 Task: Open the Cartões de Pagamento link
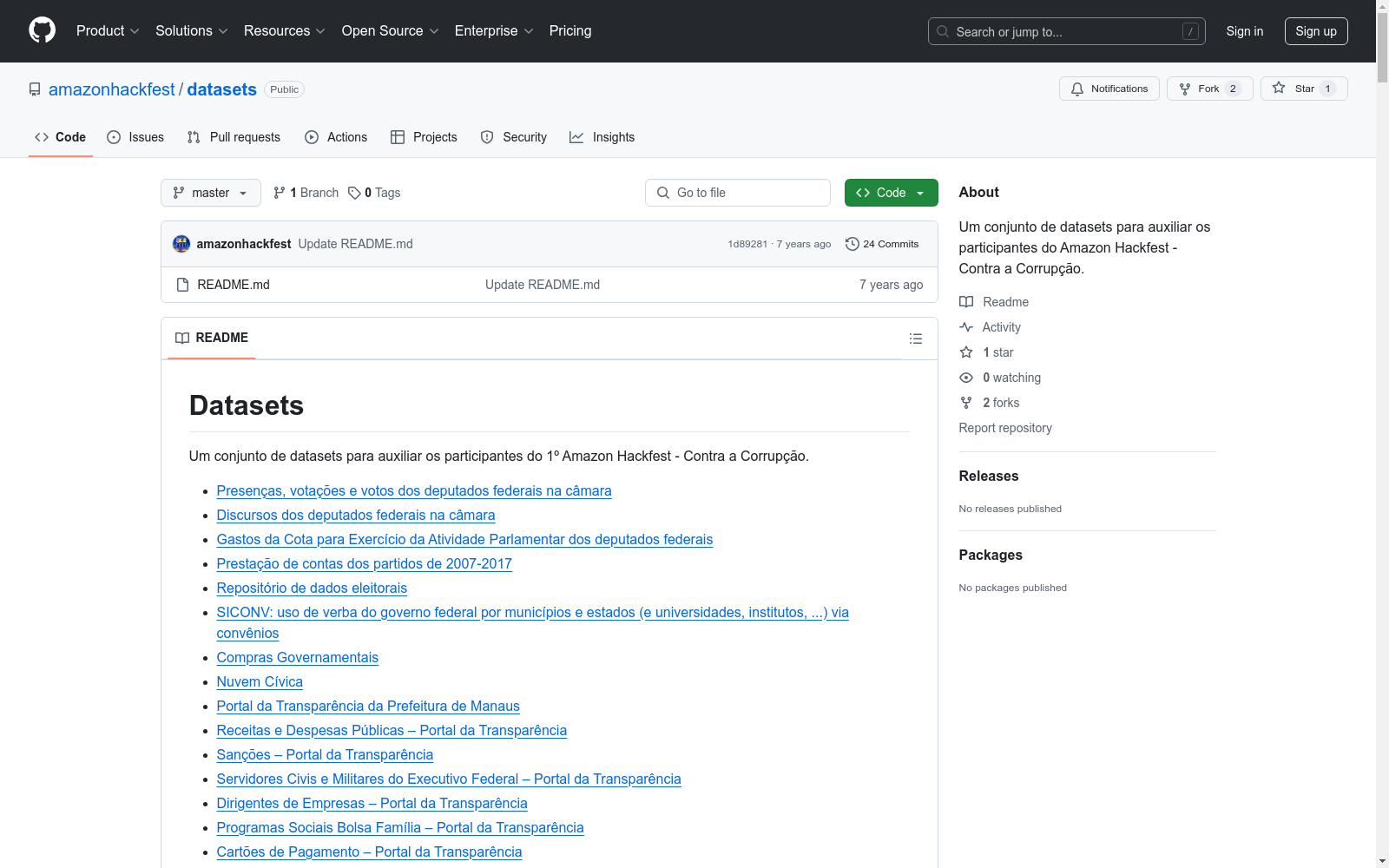tap(369, 852)
